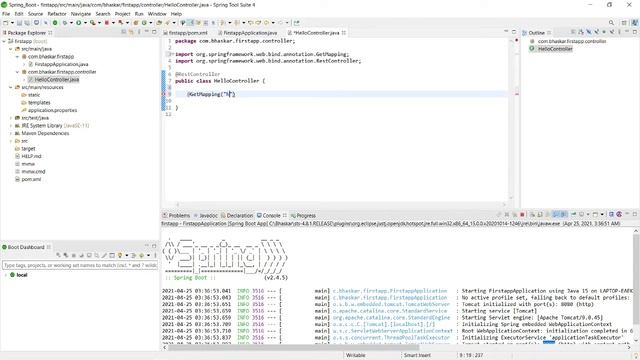This screenshot has height=360, width=640.
Task: Minimize the Package Explorer panel
Action: tap(147, 31)
